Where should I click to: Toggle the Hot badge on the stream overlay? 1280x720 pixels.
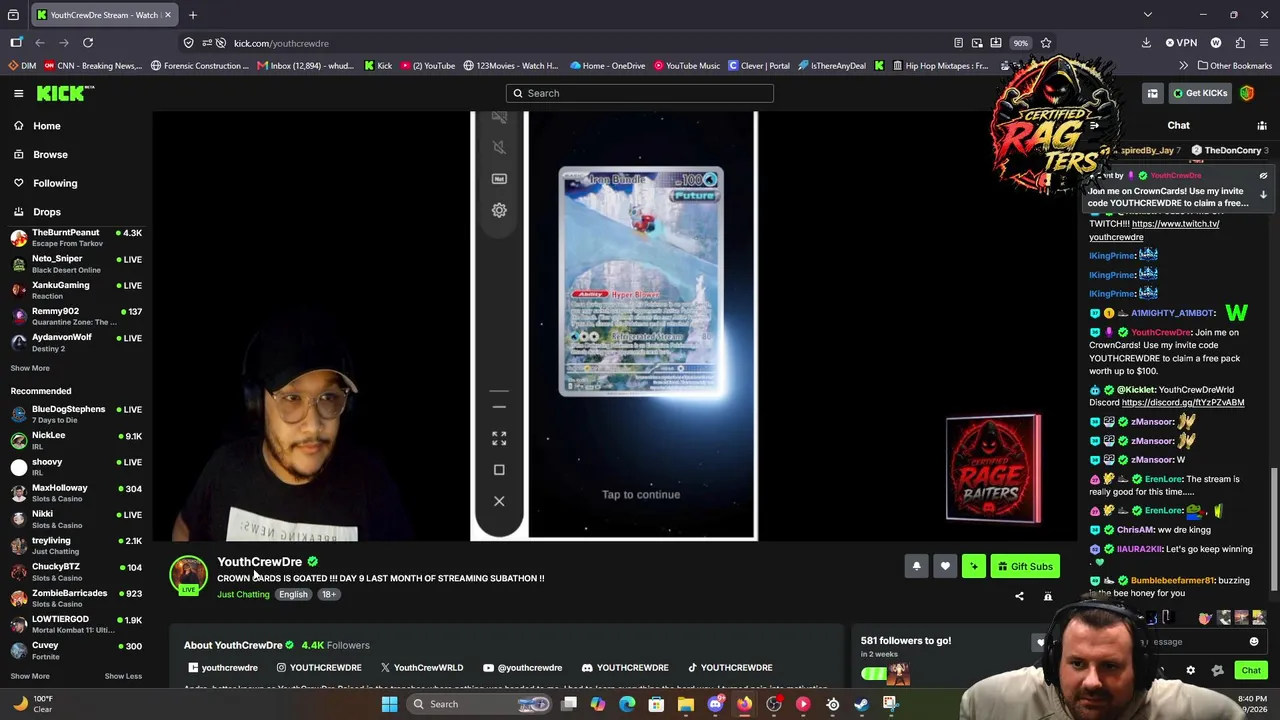coord(499,179)
